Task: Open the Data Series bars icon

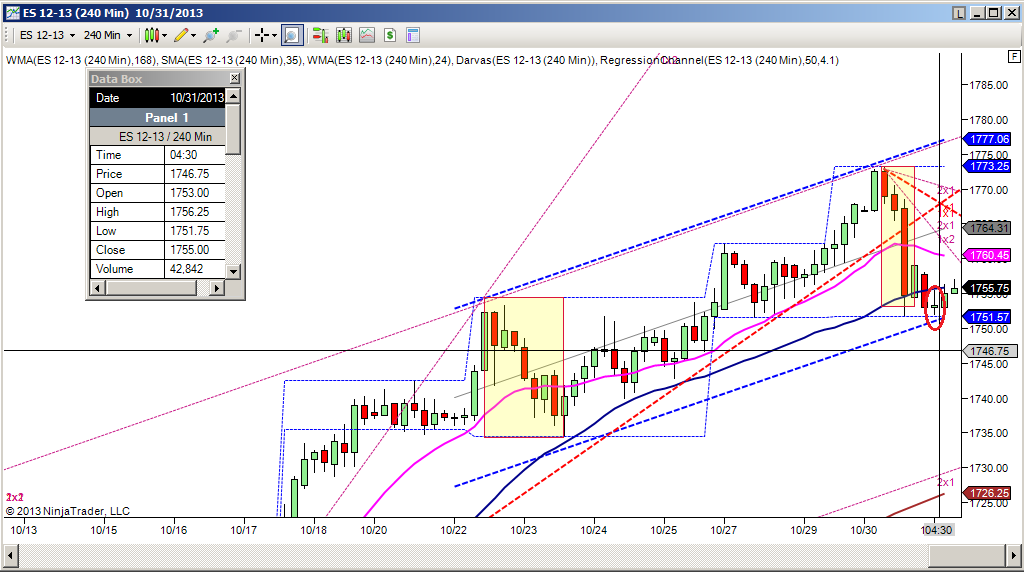Action: coord(344,35)
